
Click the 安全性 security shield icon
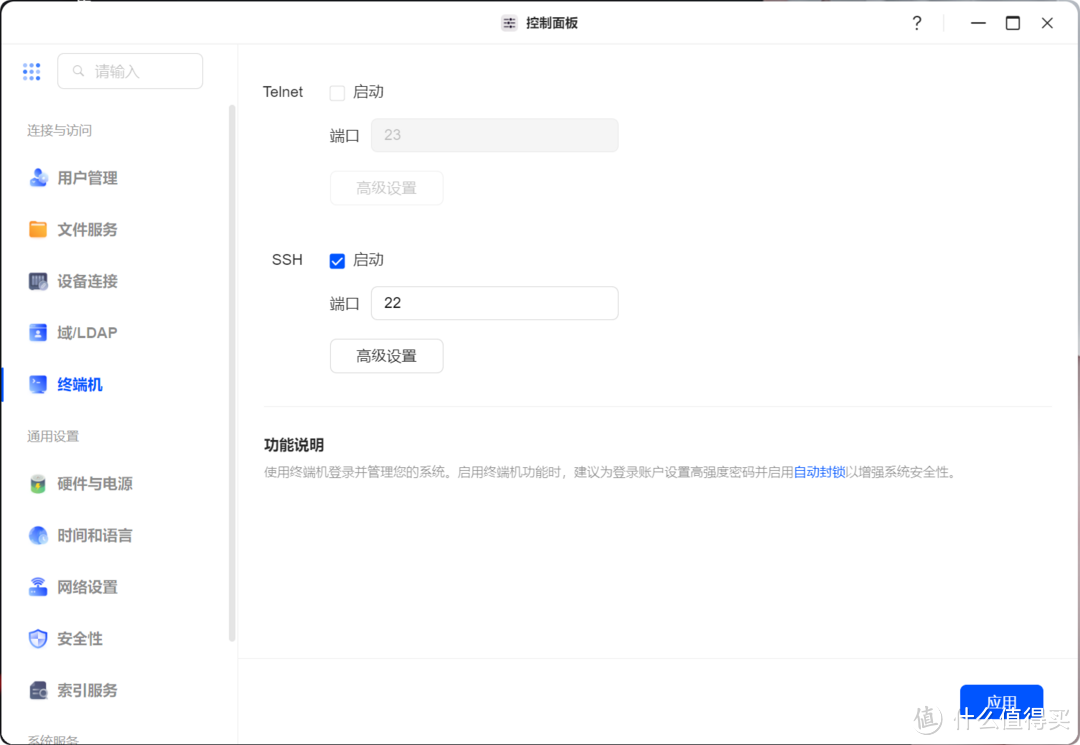click(38, 638)
